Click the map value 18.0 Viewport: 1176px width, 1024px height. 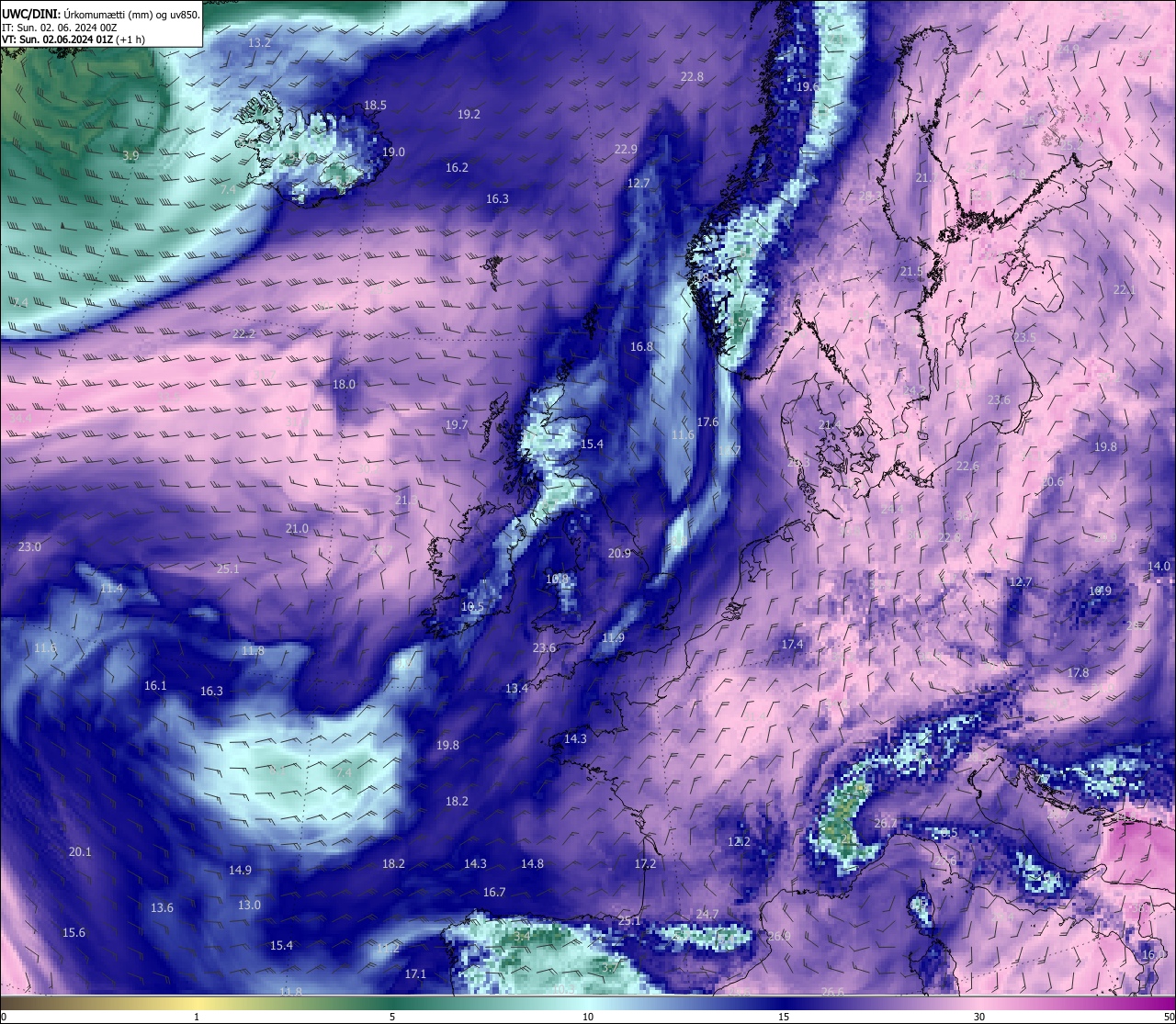click(344, 385)
